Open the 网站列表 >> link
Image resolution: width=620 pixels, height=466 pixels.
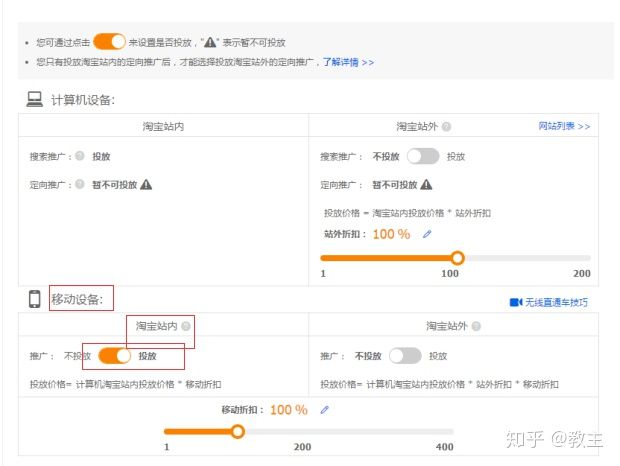pyautogui.click(x=564, y=127)
